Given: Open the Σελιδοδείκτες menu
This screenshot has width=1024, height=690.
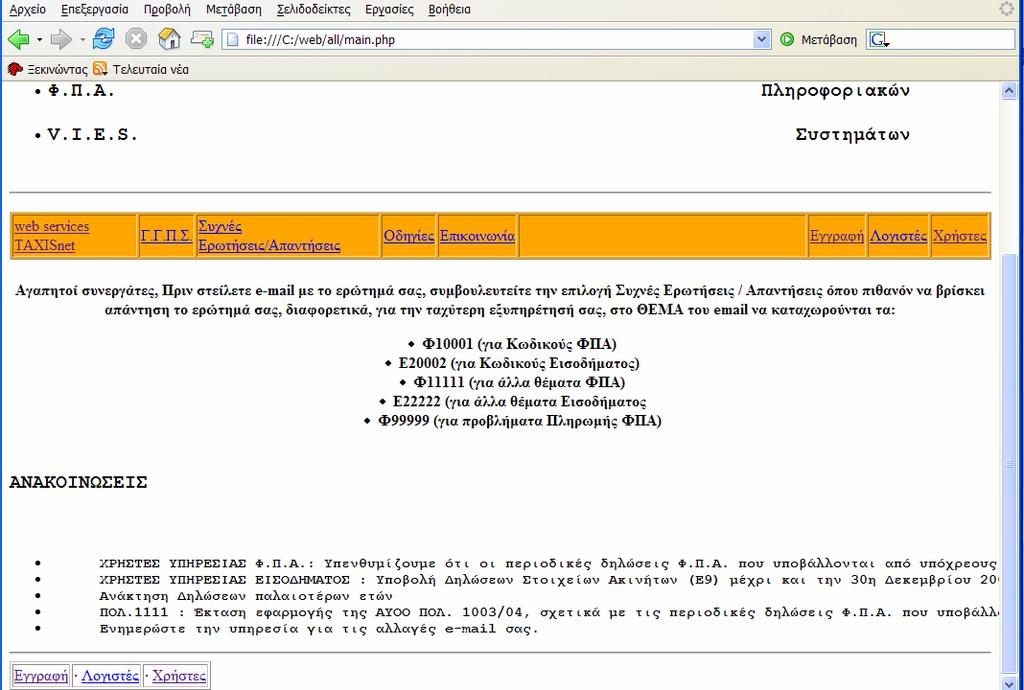Looking at the screenshot, I should click(x=313, y=10).
